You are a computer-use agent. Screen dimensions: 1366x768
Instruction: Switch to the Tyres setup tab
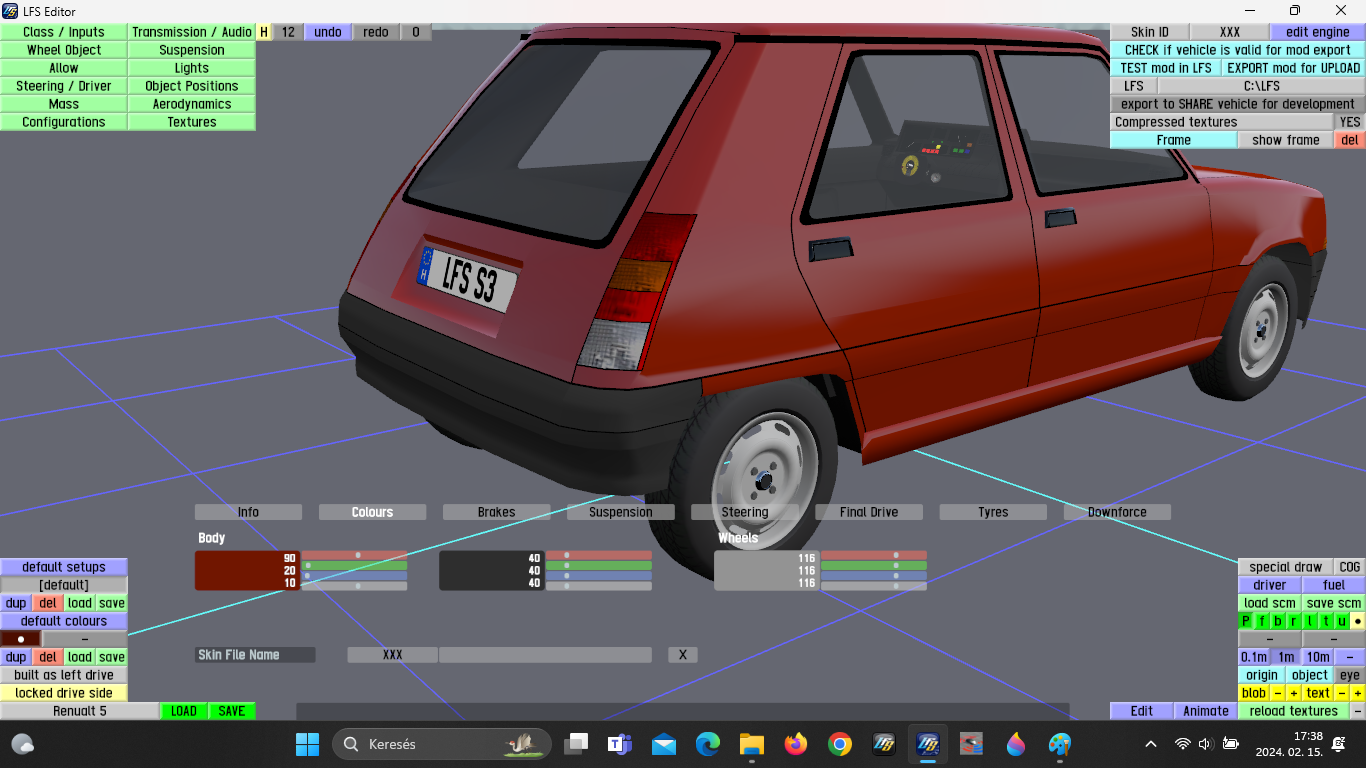(993, 512)
